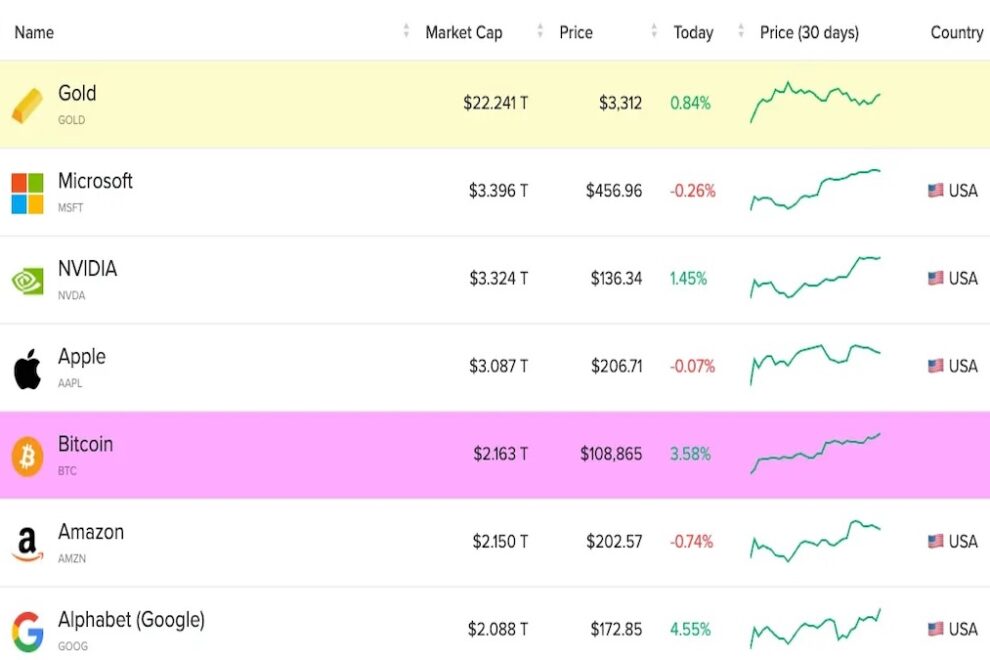Screen dimensions: 990x660
Task: Sort using arrows right of Price header
Action: point(654,30)
